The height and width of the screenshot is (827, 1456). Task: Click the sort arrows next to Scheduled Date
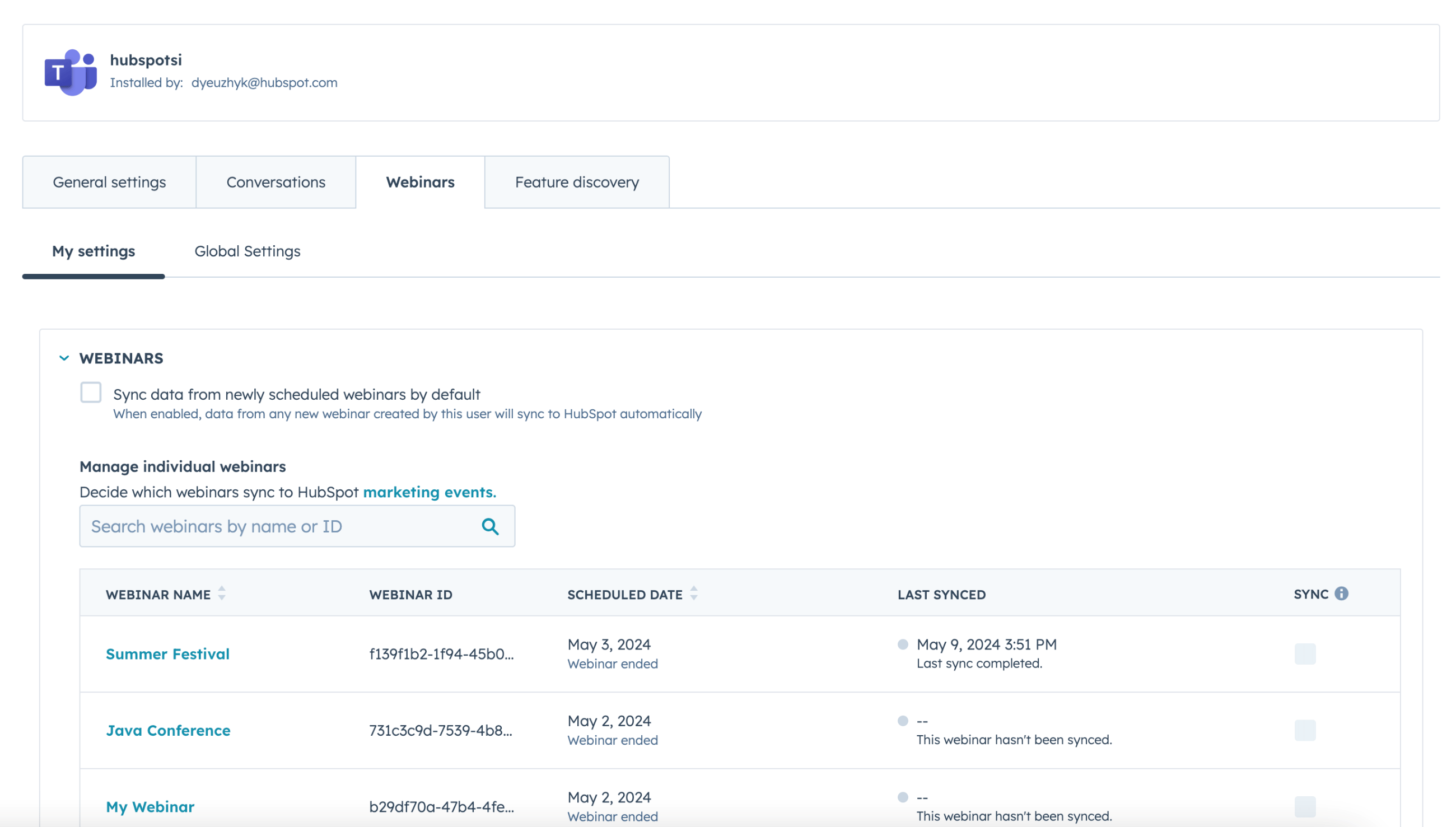click(694, 594)
